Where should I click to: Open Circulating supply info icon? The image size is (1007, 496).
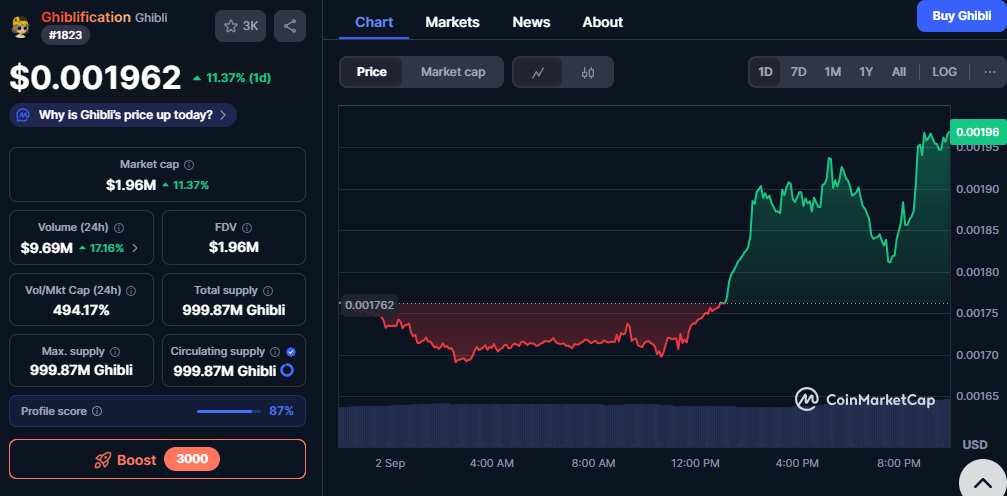(275, 351)
